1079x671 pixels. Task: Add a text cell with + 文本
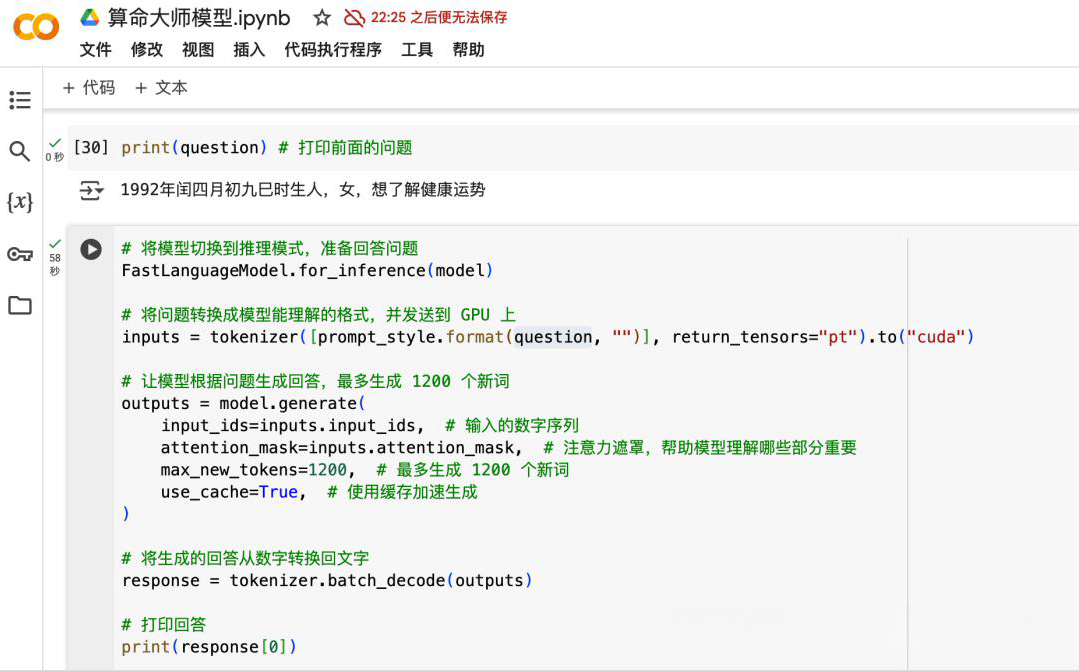[x=161, y=87]
